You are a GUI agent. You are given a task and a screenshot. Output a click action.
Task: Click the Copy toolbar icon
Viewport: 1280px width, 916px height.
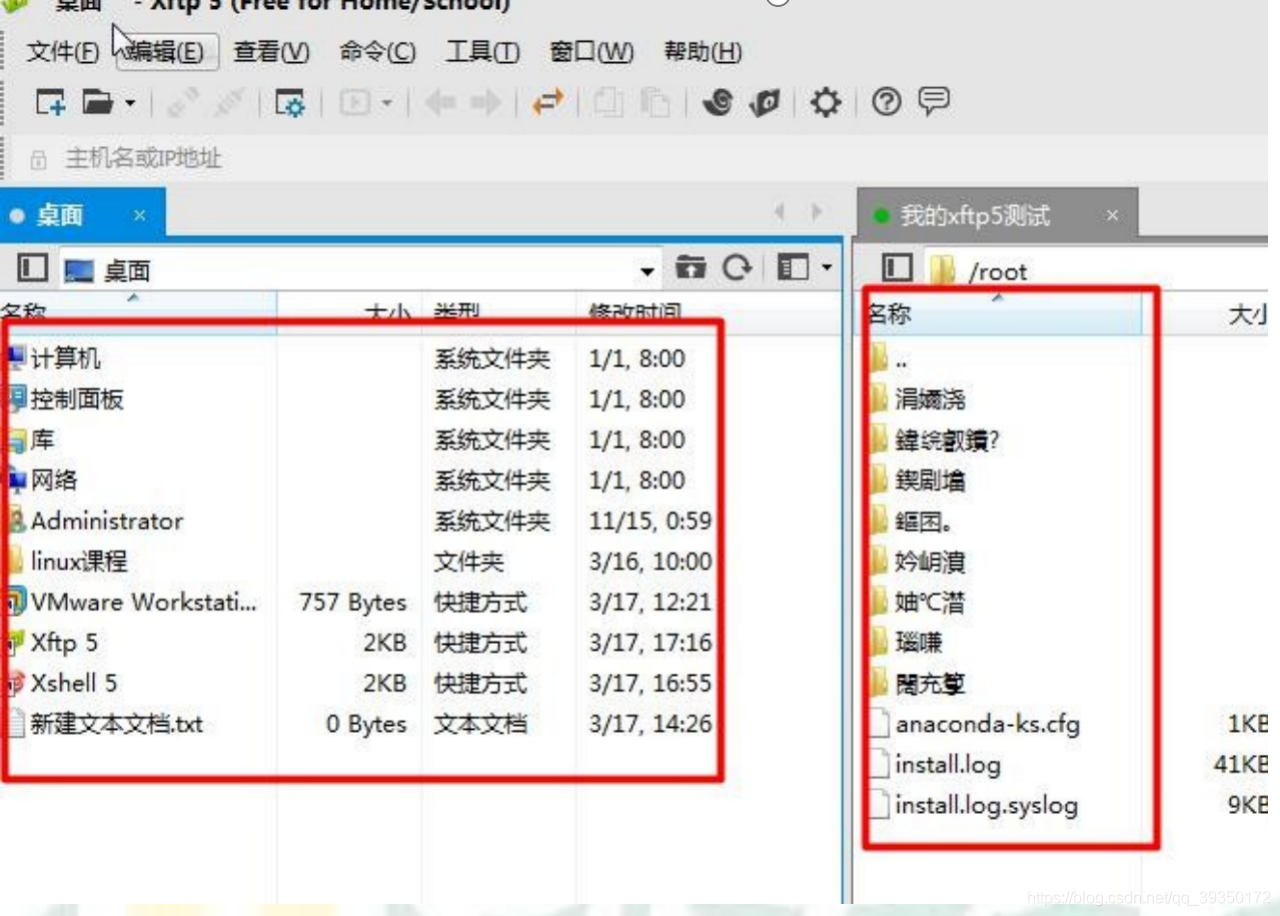(x=608, y=102)
